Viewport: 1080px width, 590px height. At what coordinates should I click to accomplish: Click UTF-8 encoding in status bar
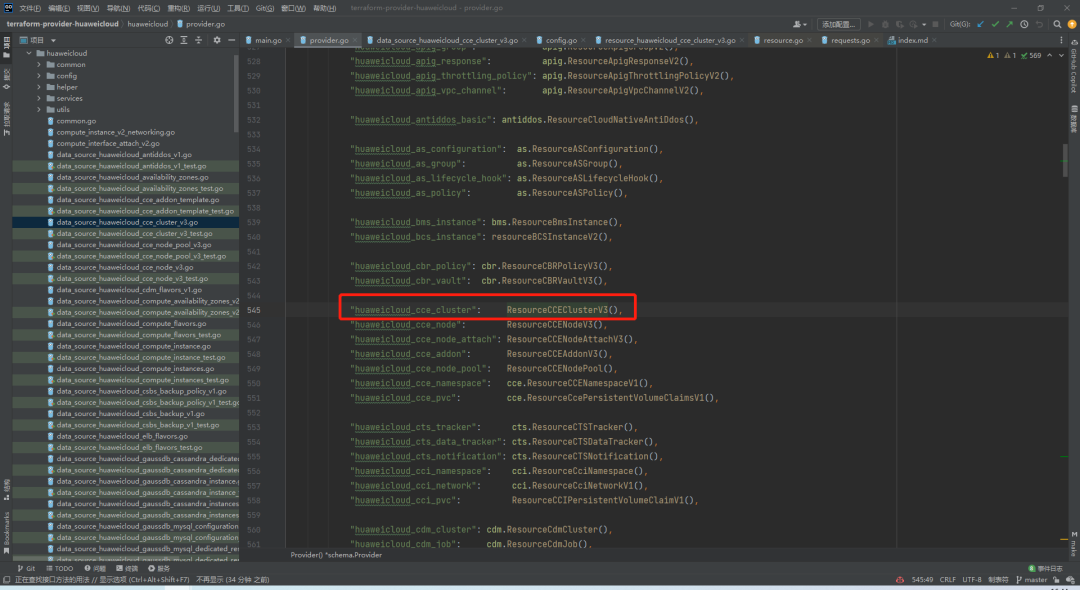(972, 580)
